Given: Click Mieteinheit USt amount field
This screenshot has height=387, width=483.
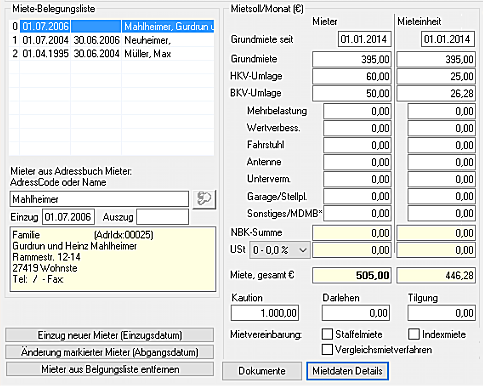Looking at the screenshot, I should (x=436, y=250).
